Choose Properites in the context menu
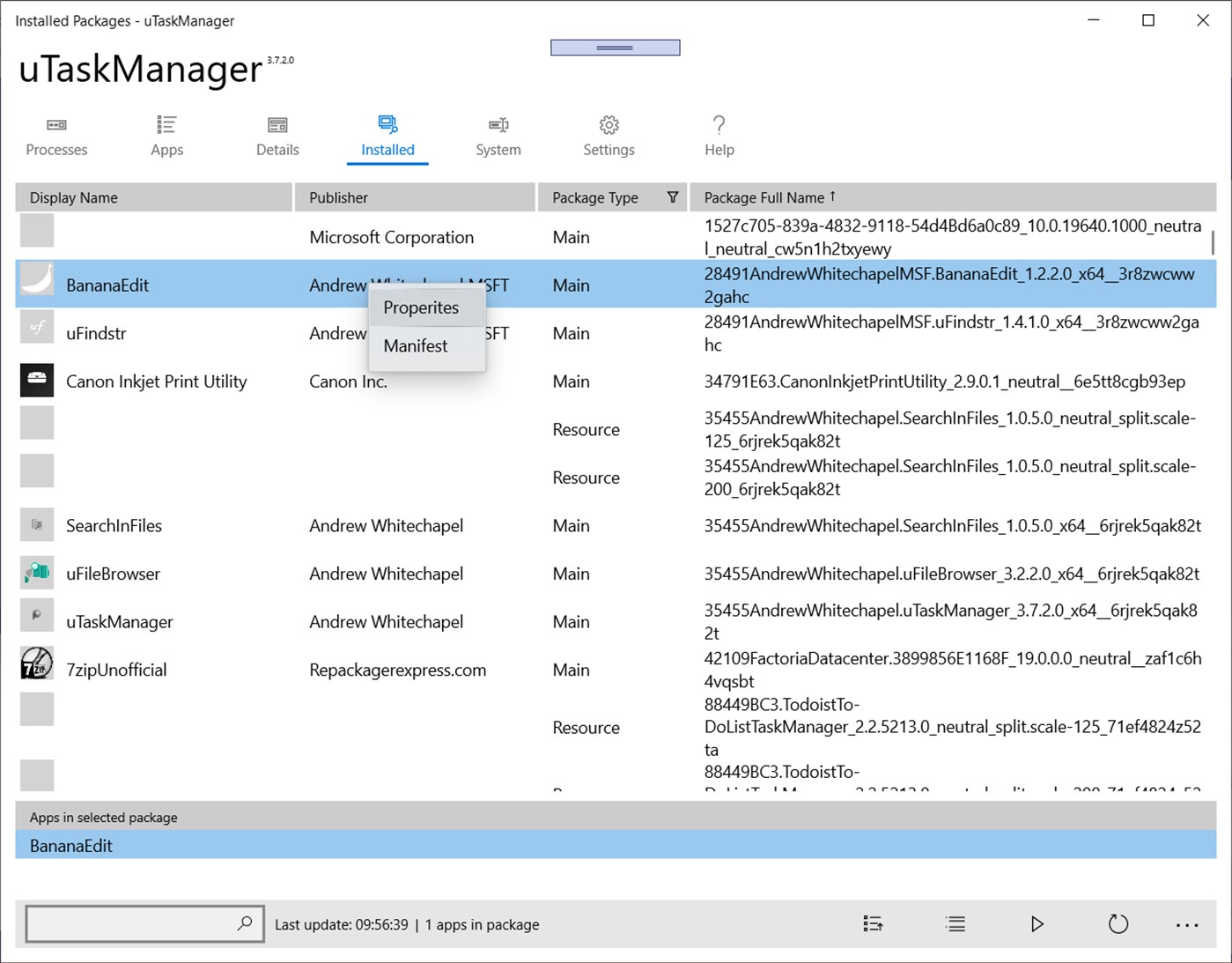This screenshot has height=963, width=1232. 421,307
